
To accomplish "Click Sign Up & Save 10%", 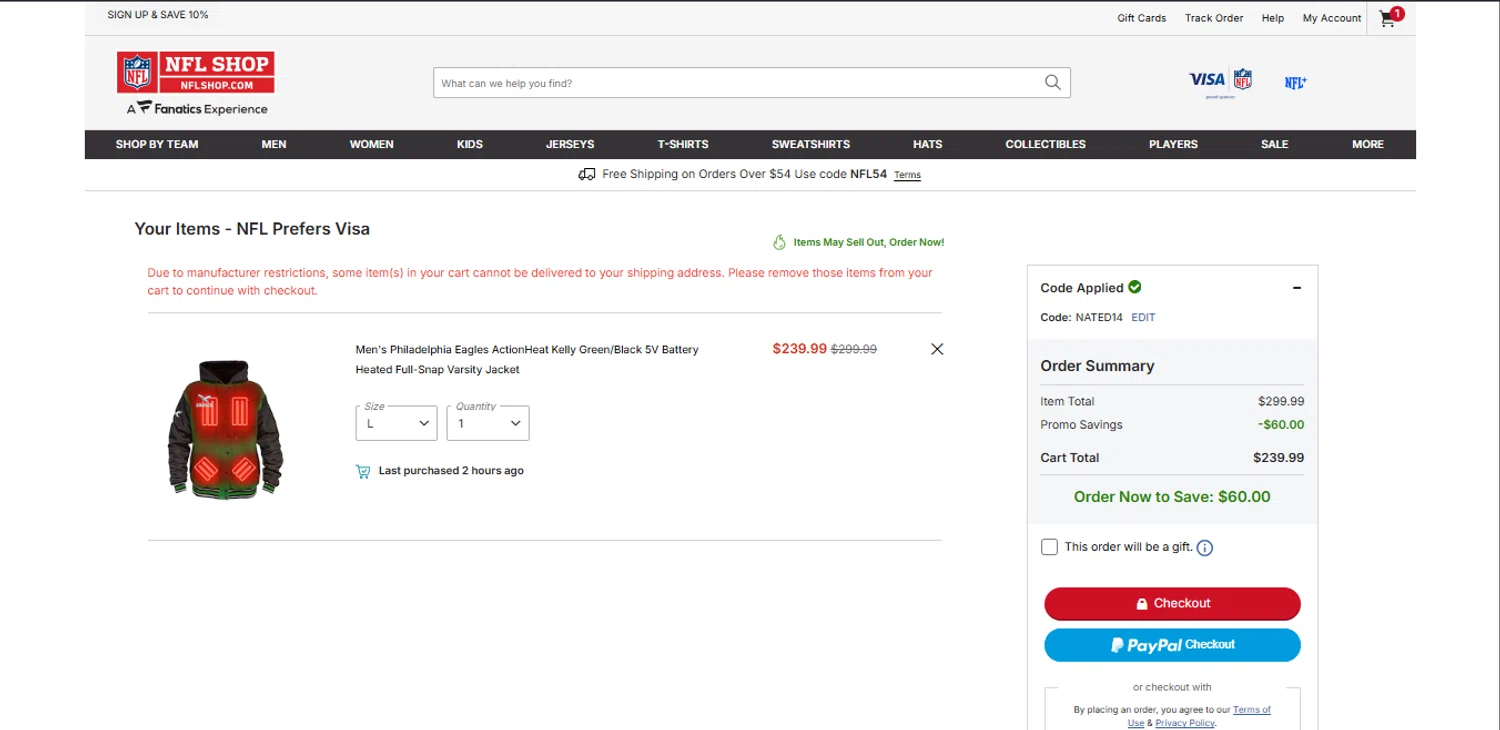I will [158, 15].
